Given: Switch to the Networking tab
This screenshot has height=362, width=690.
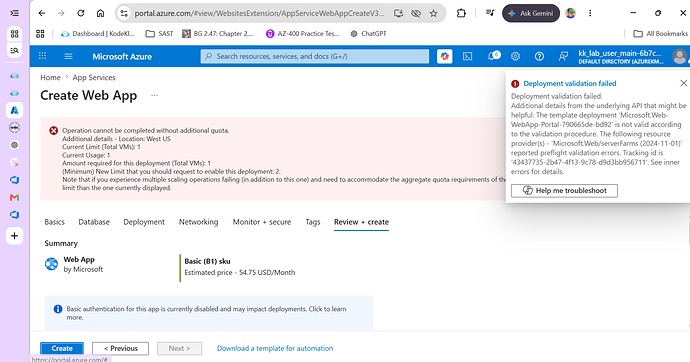Looking at the screenshot, I should click(x=198, y=222).
